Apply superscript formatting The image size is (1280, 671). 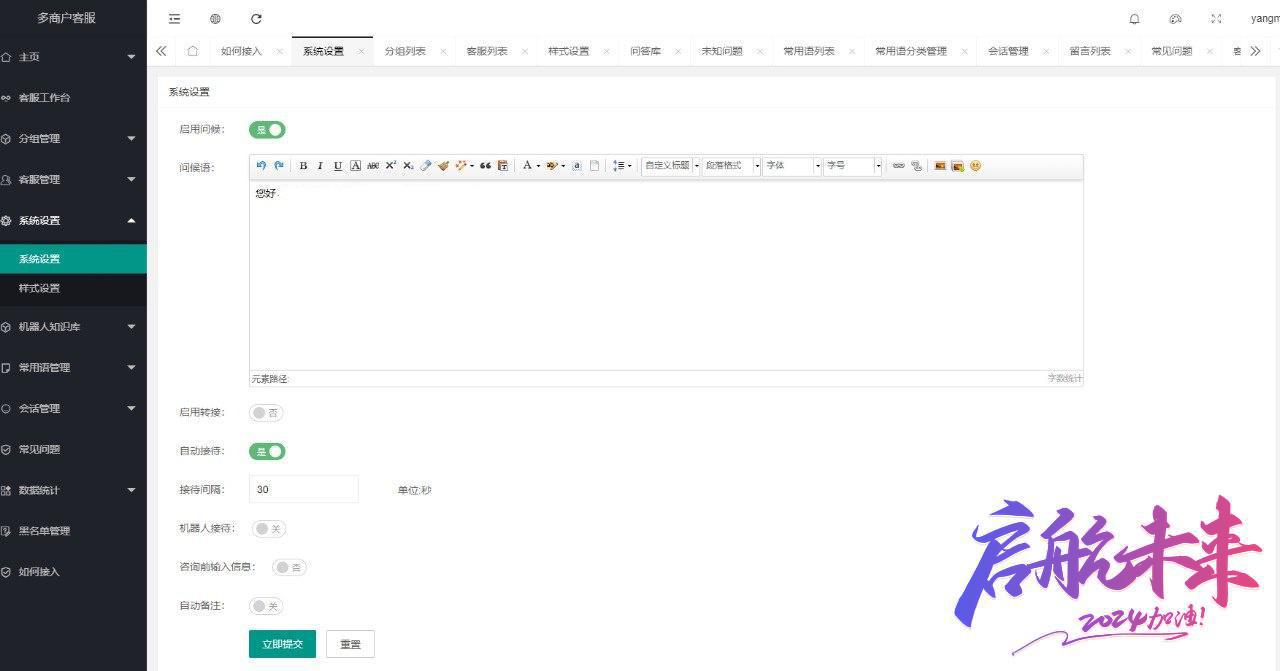[x=391, y=166]
